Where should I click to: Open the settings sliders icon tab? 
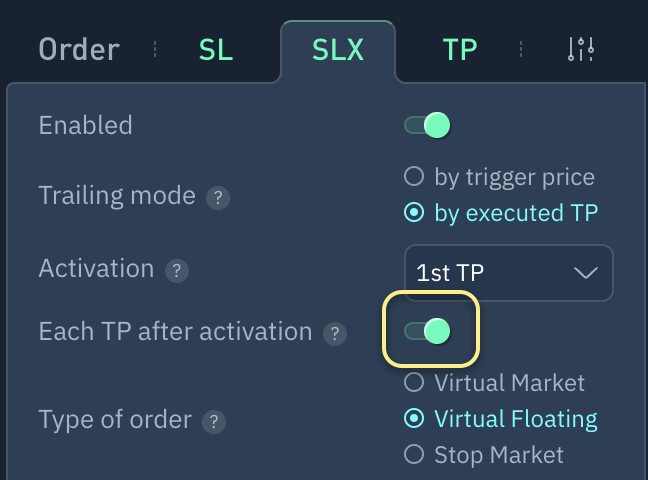tap(581, 50)
